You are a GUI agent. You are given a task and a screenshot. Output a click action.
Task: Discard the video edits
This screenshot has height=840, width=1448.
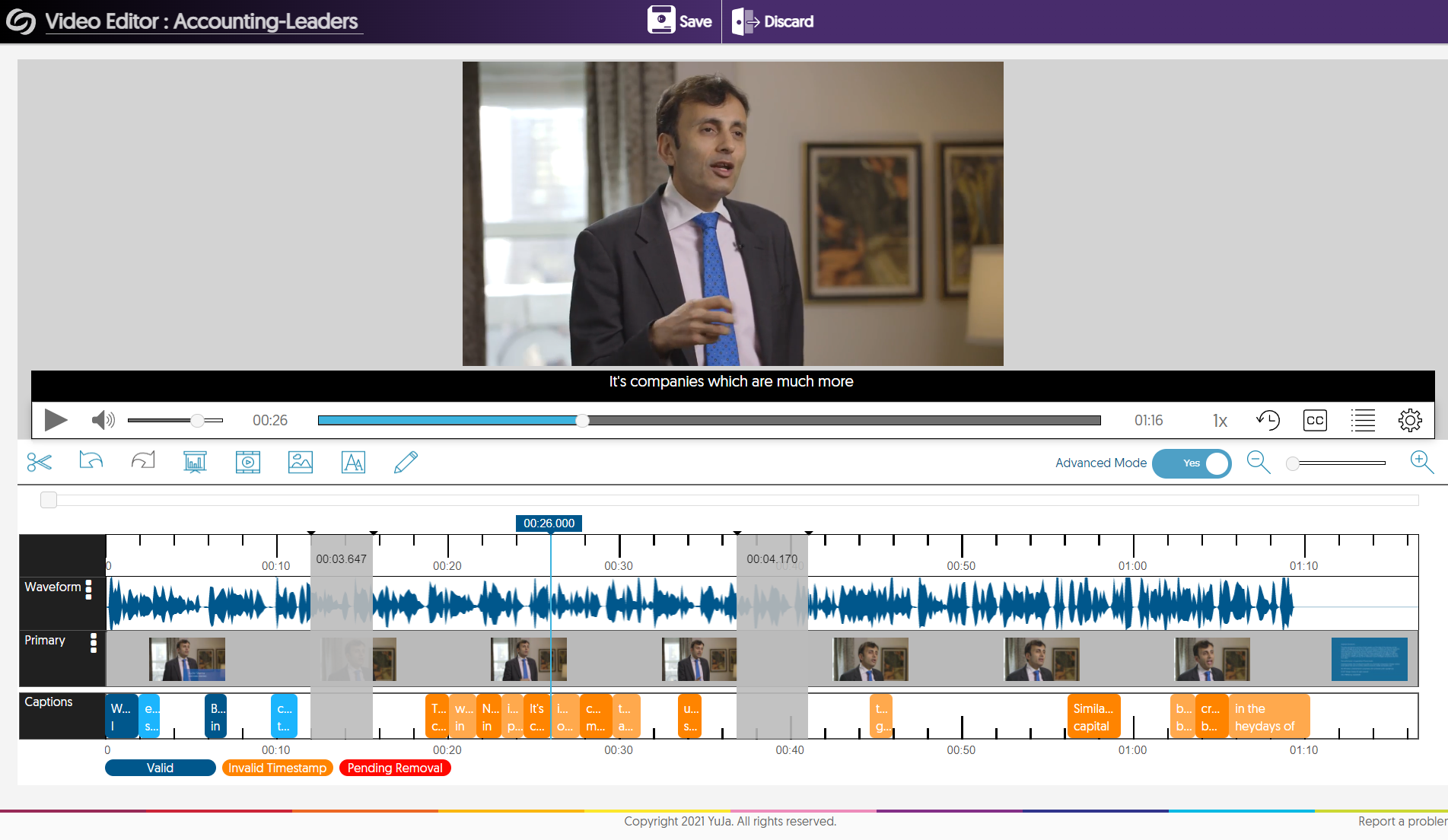click(x=773, y=21)
